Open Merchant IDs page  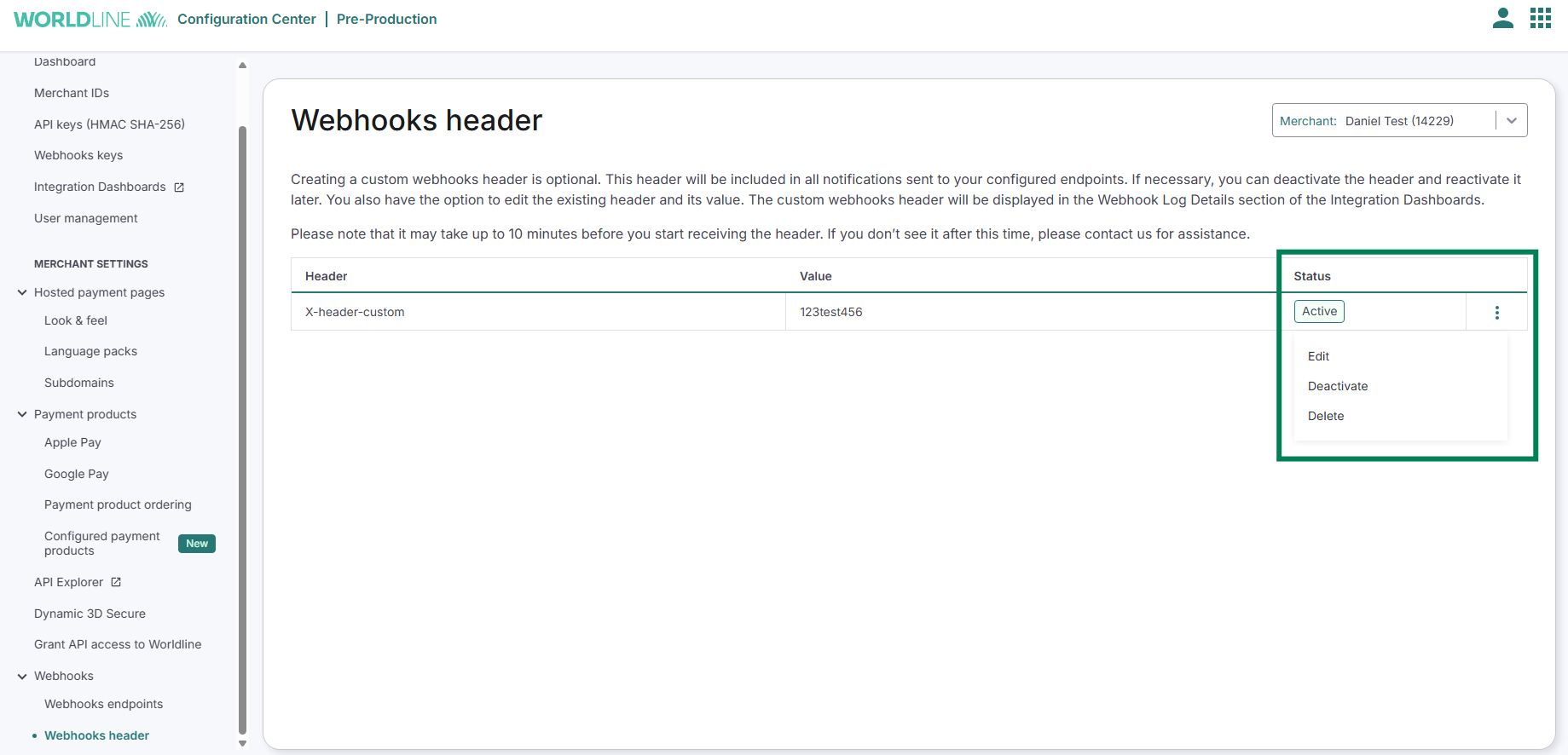72,93
